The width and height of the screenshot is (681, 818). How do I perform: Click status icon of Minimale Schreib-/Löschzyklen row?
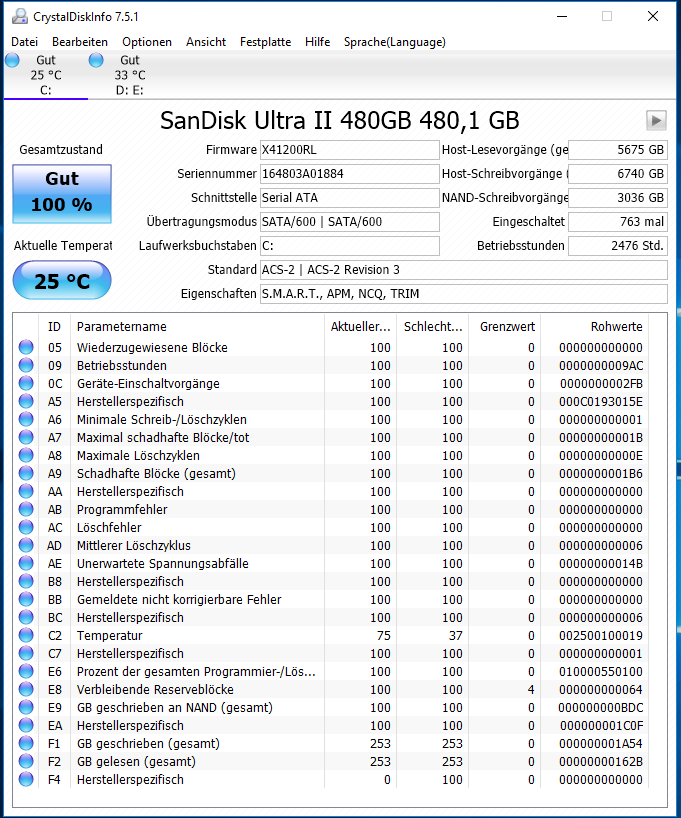(26, 419)
